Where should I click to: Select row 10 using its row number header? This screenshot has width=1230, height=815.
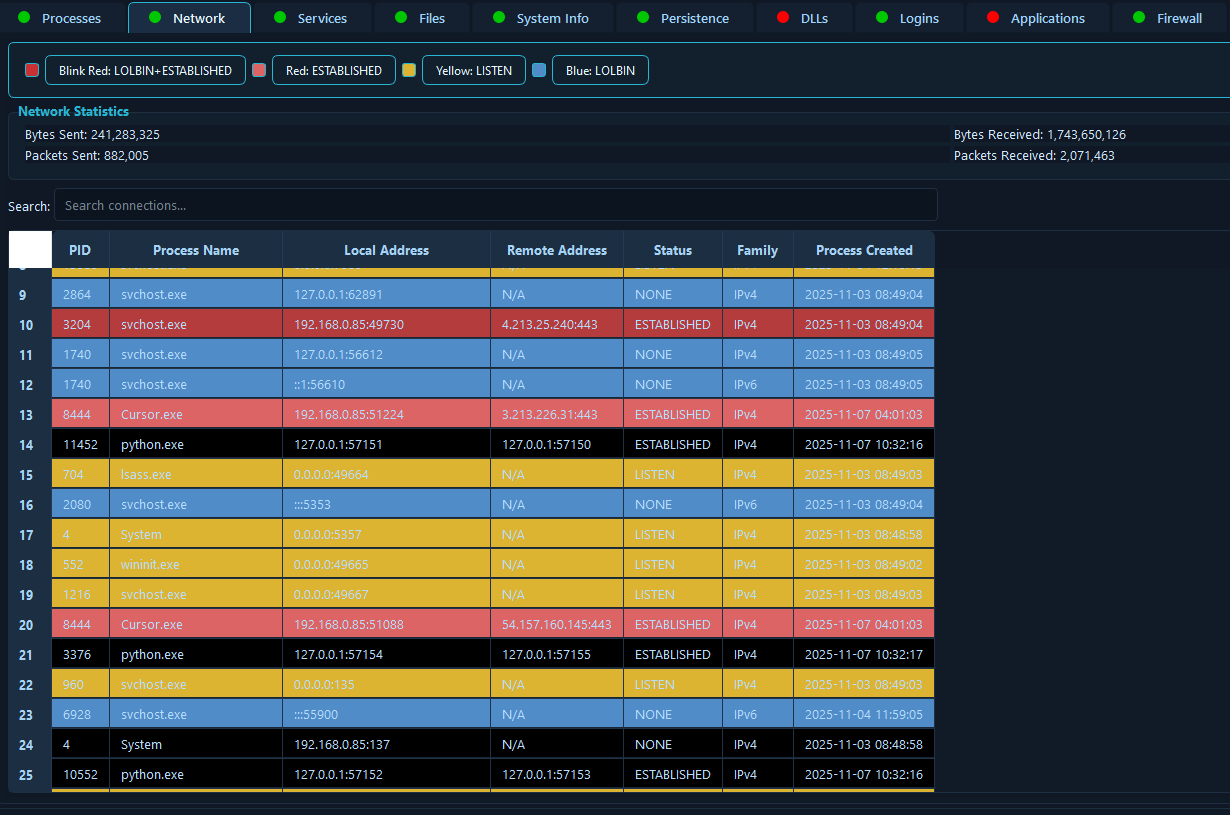coord(27,325)
